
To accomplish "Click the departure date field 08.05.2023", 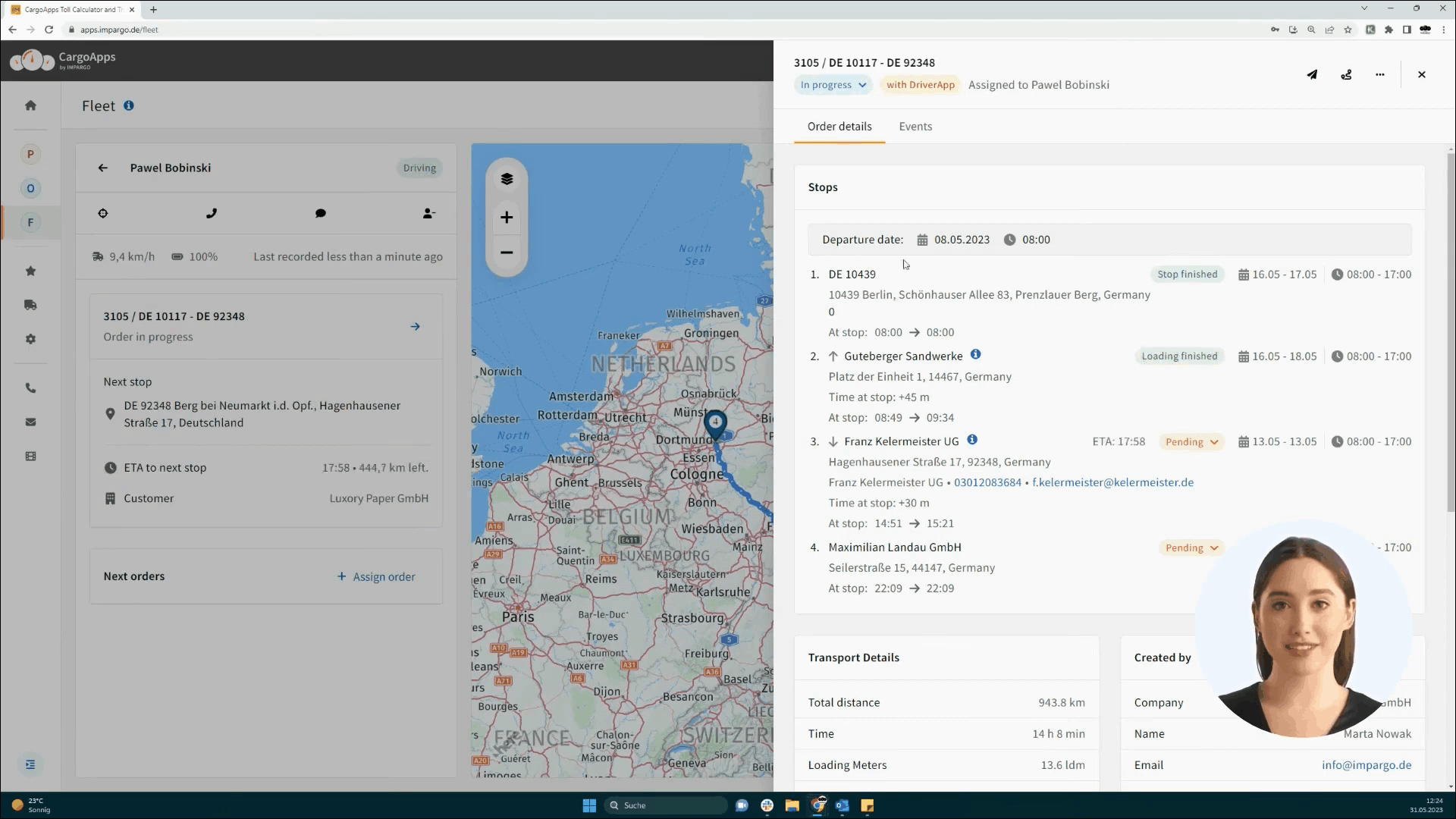I will tap(961, 240).
